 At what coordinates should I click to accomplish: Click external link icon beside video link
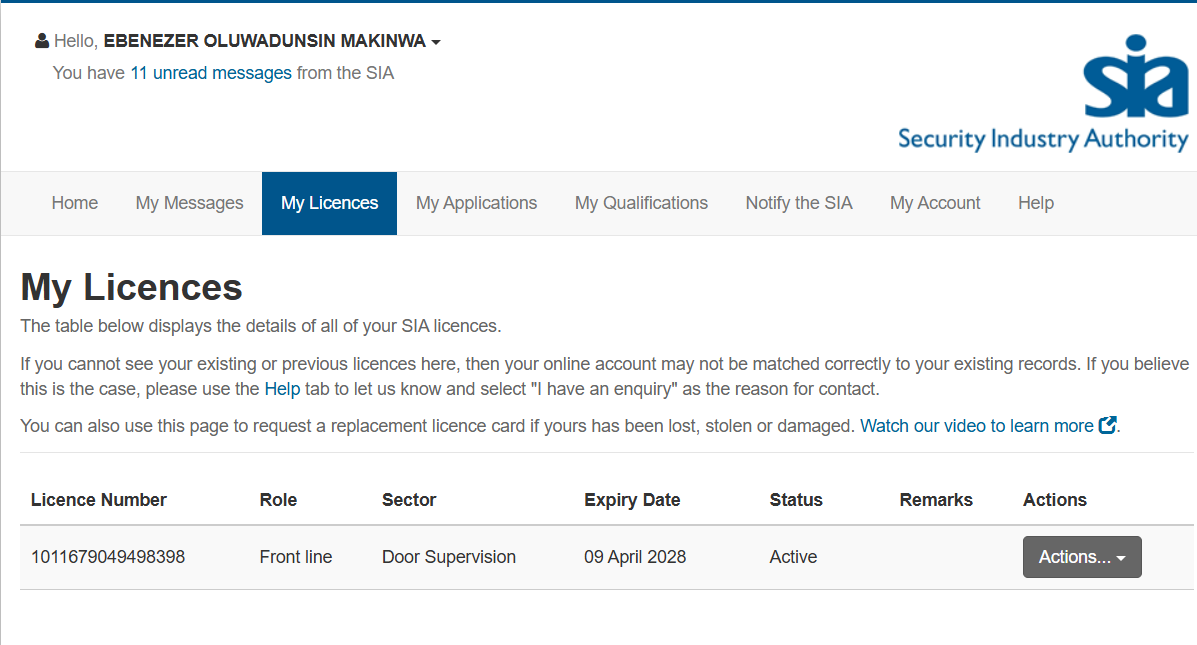pyautogui.click(x=1107, y=425)
